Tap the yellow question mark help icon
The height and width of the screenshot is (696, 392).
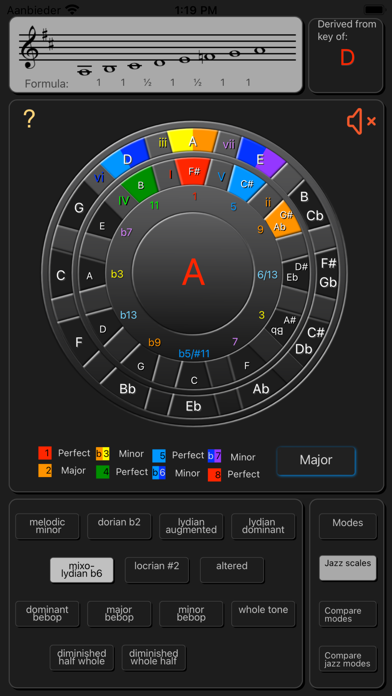point(29,119)
